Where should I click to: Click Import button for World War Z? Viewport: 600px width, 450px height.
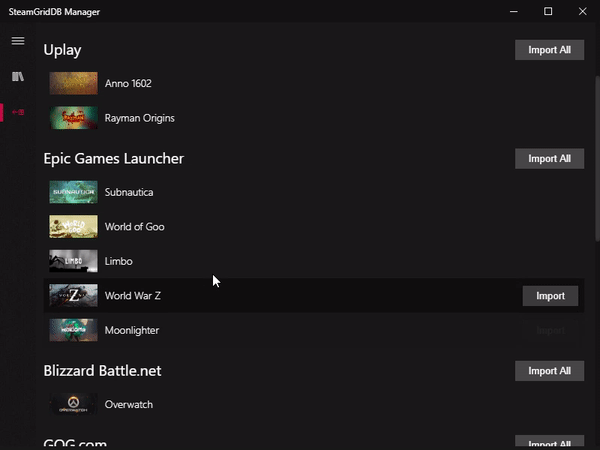[x=550, y=296]
